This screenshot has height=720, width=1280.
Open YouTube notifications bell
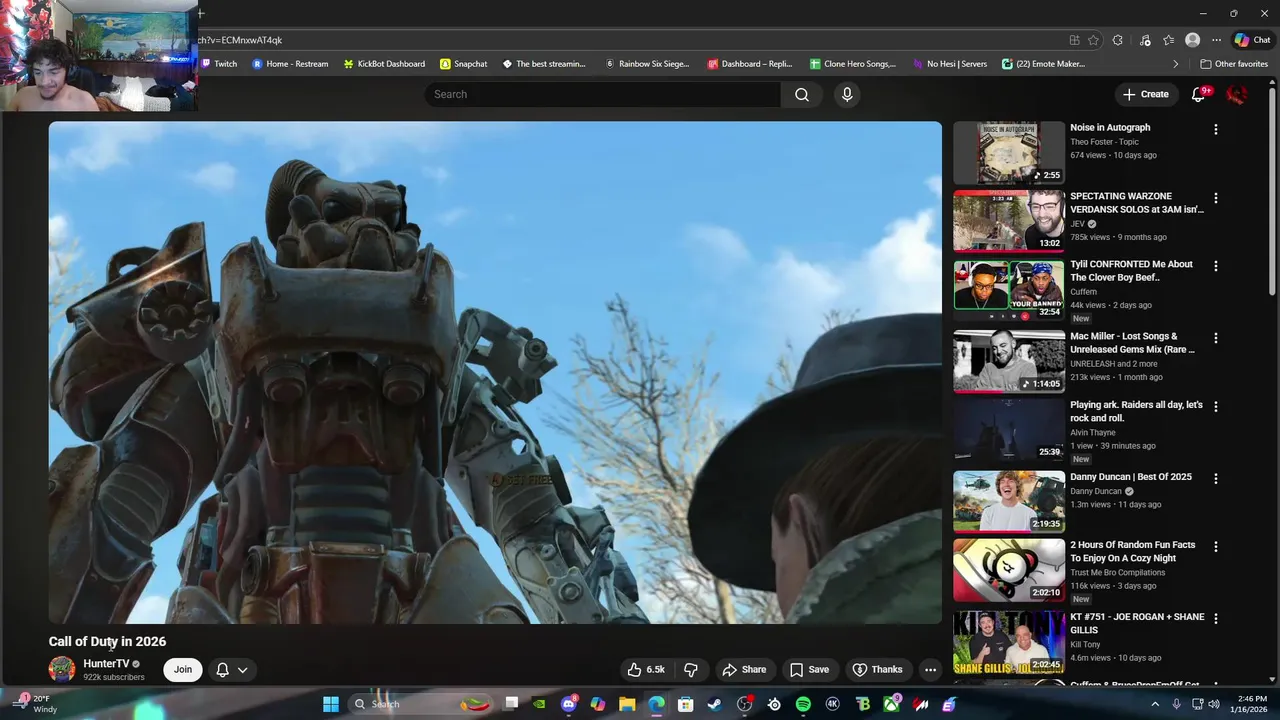[x=1199, y=94]
